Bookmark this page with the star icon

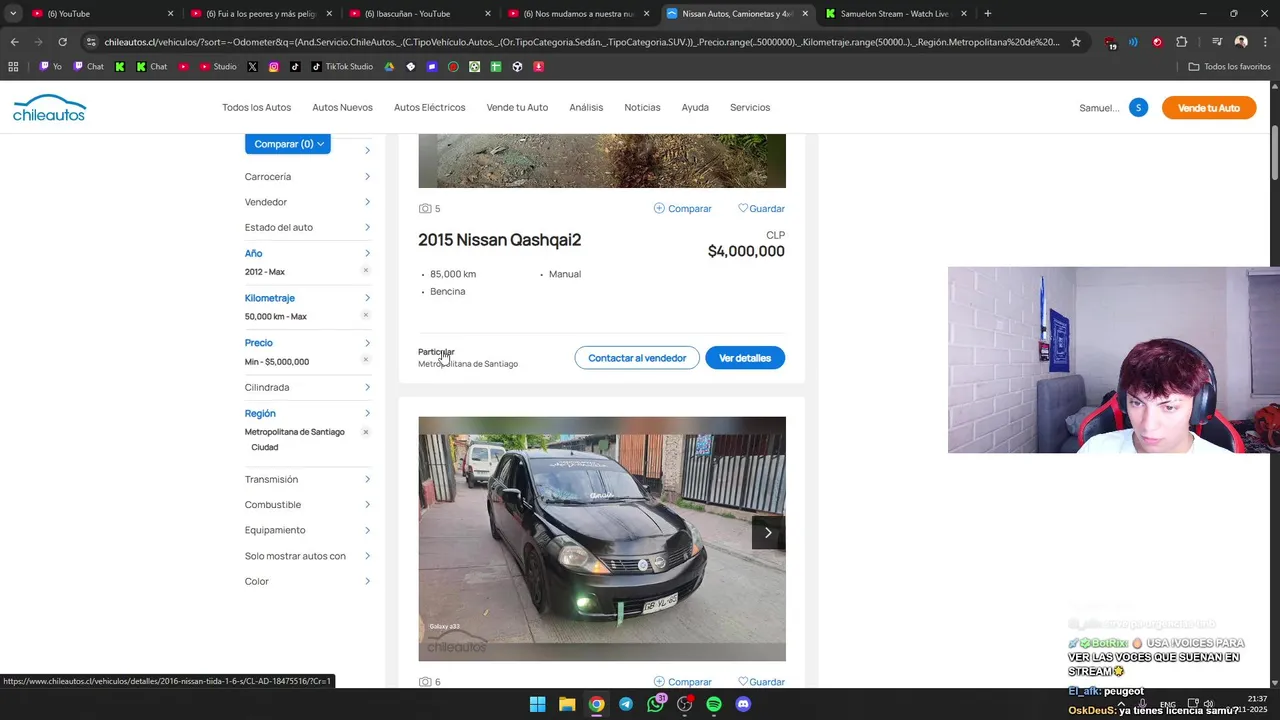point(1076,42)
